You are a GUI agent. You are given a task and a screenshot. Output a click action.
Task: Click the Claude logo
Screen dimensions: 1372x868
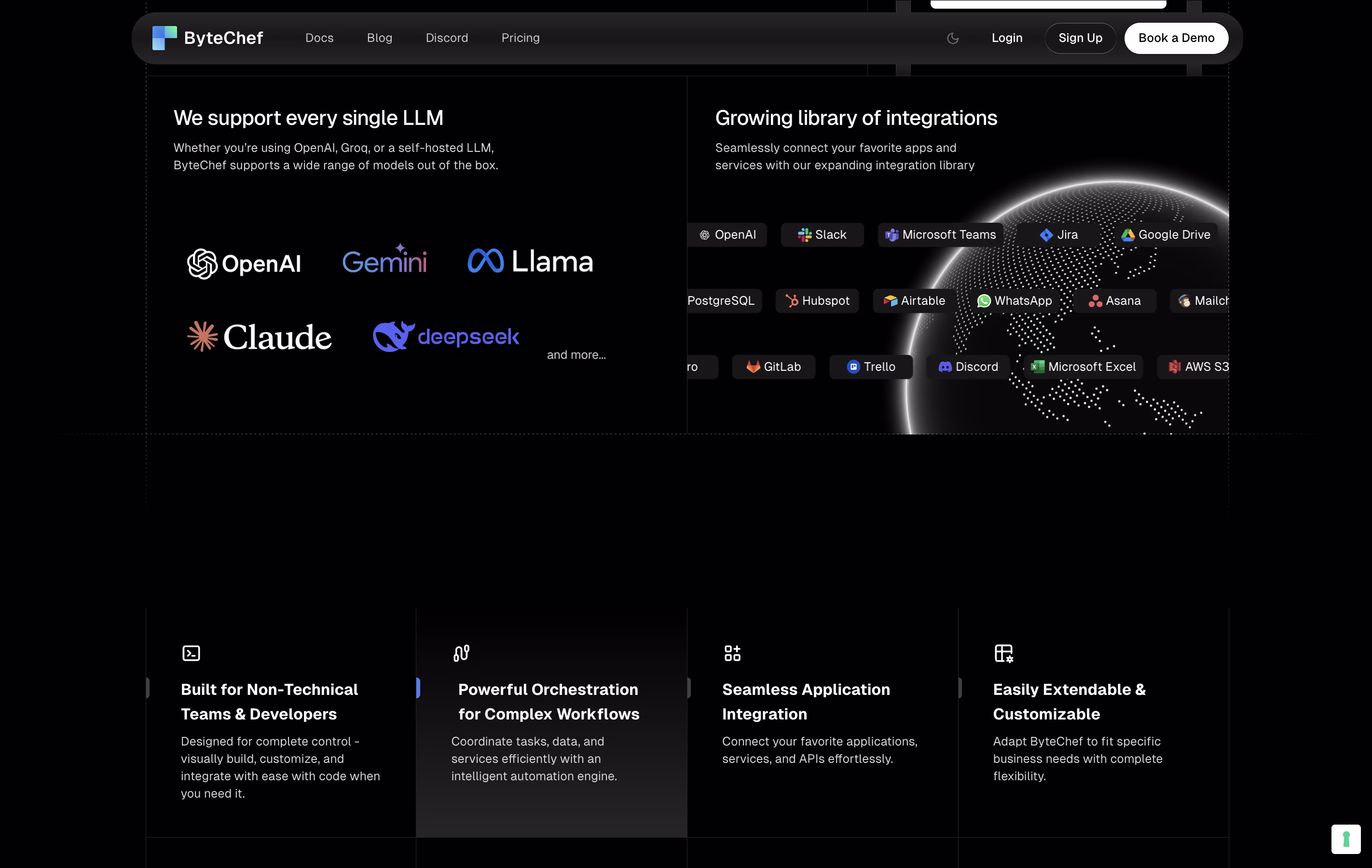pyautogui.click(x=259, y=337)
